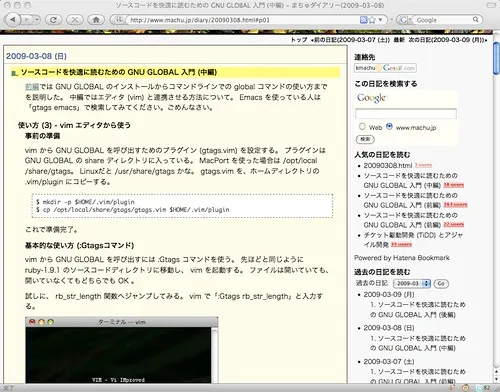This screenshot has height=392, width=500.
Task: Bookmark this page with the star icon
Action: (372, 20)
